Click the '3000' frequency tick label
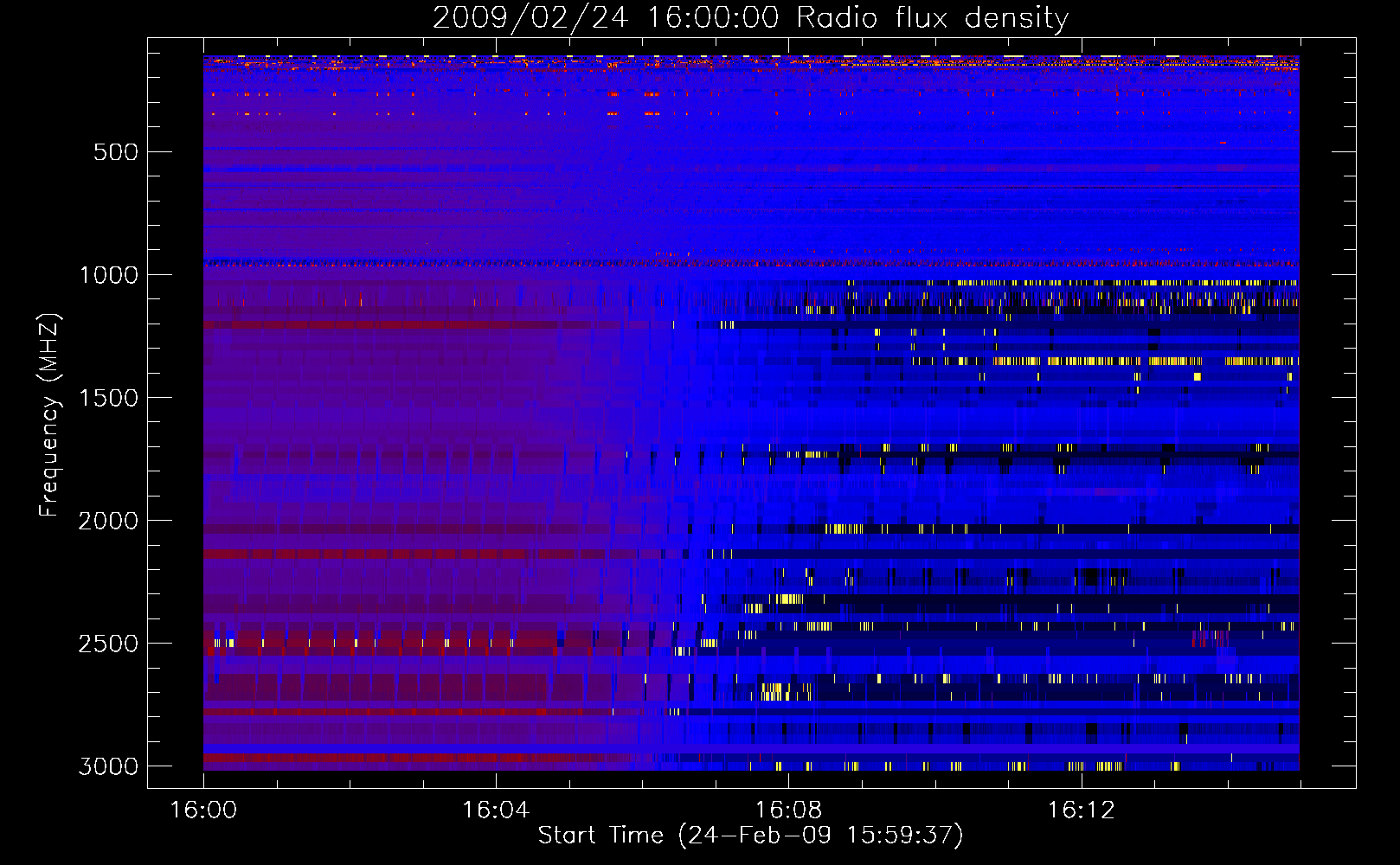Viewport: 1400px width, 865px height. 108,766
